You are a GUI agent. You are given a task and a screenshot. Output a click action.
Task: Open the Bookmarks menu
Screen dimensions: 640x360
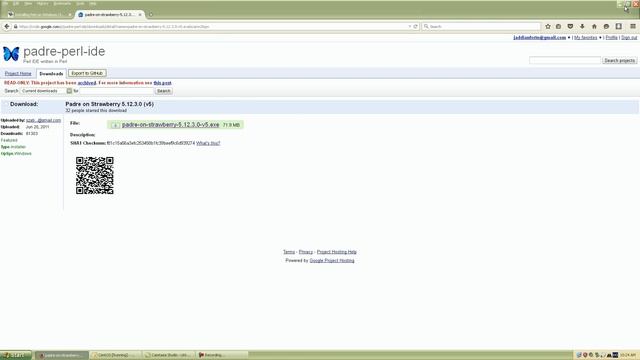coord(62,3)
